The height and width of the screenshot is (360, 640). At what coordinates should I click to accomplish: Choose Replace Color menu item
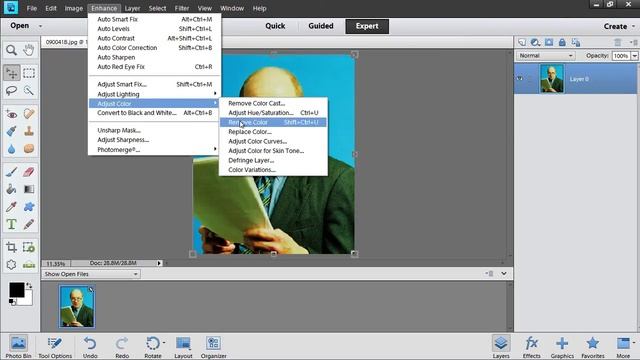273,132
